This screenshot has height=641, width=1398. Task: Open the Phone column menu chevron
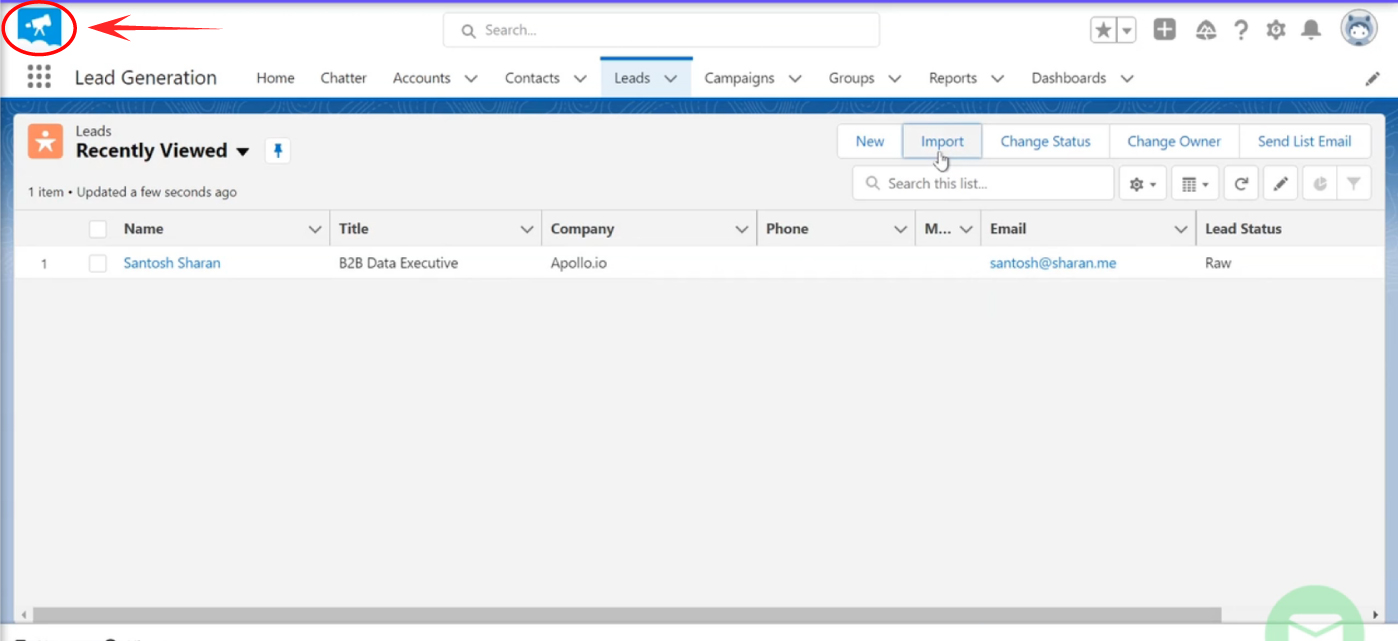coord(900,229)
